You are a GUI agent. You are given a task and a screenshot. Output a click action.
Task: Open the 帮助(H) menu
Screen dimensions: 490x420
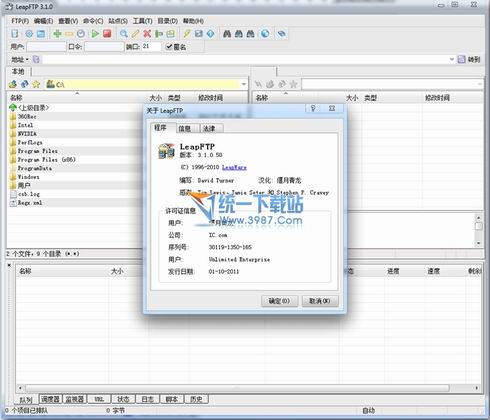(x=193, y=21)
